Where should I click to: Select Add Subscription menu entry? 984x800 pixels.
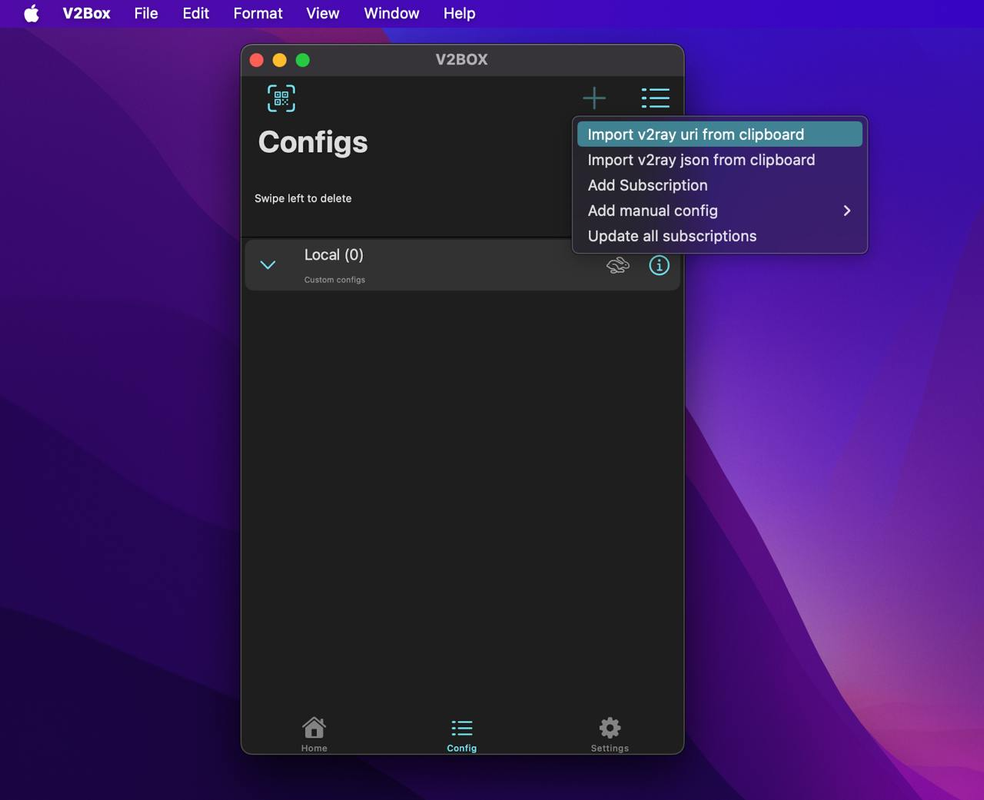tap(719, 185)
